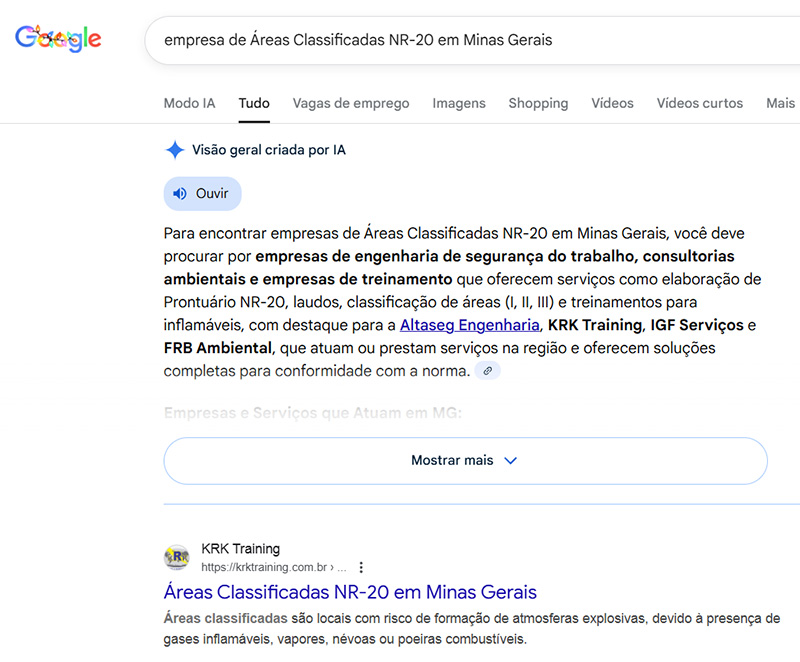800x662 pixels.
Task: Click the share link icon after the AI summary
Action: coord(487,370)
